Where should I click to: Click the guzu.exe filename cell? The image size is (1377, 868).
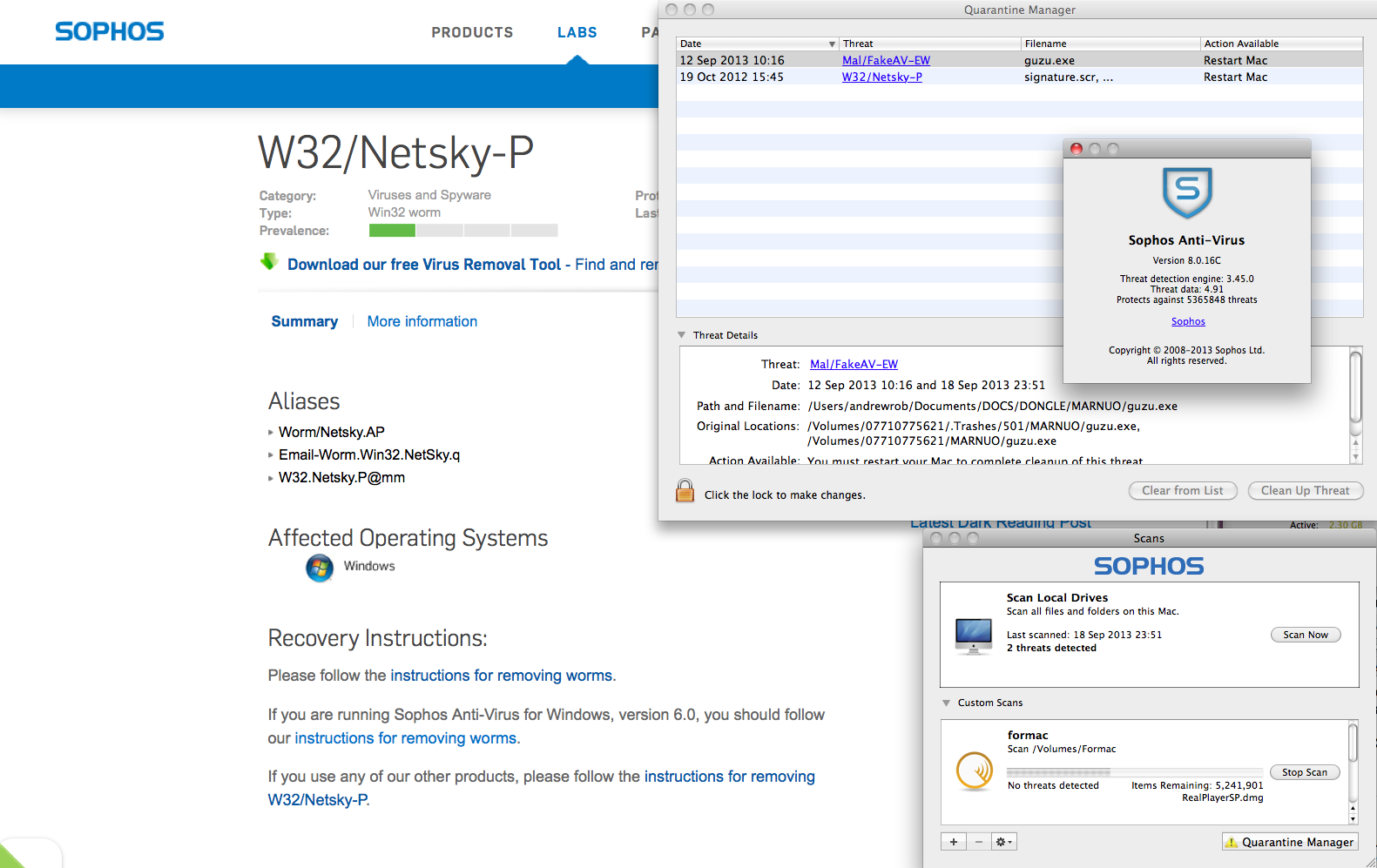click(1050, 60)
